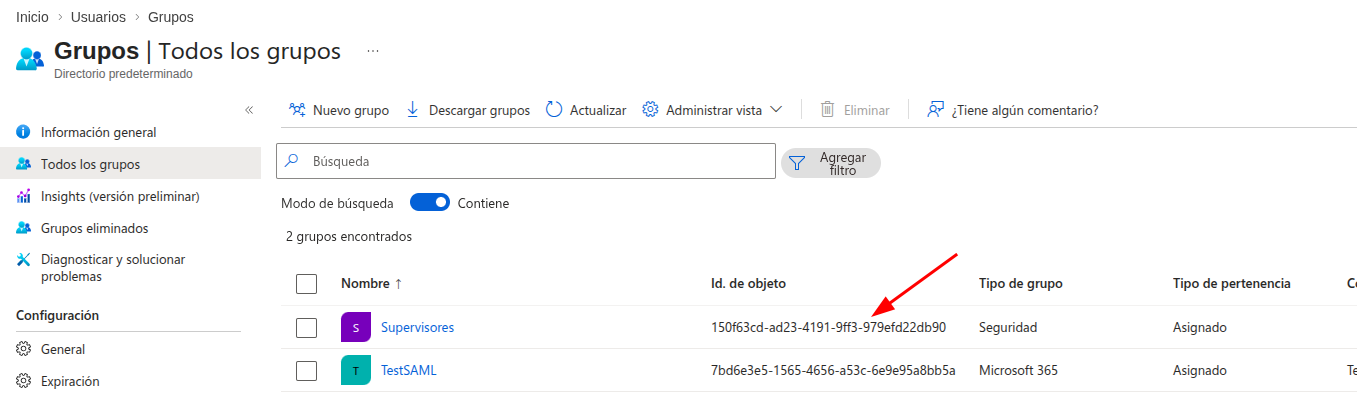
Task: Open the feedback comment icon
Action: tap(935, 110)
